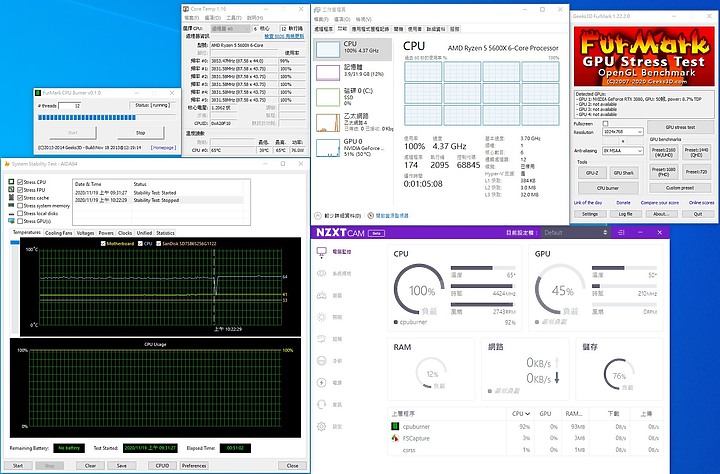Click CPU burner button in FurMark

pos(608,188)
